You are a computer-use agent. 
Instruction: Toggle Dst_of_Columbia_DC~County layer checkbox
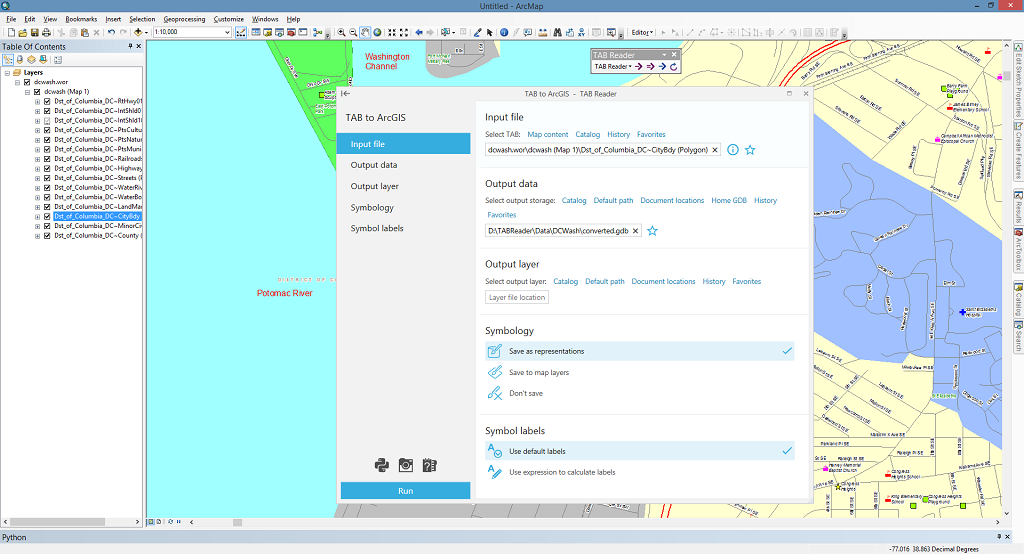pyautogui.click(x=47, y=235)
